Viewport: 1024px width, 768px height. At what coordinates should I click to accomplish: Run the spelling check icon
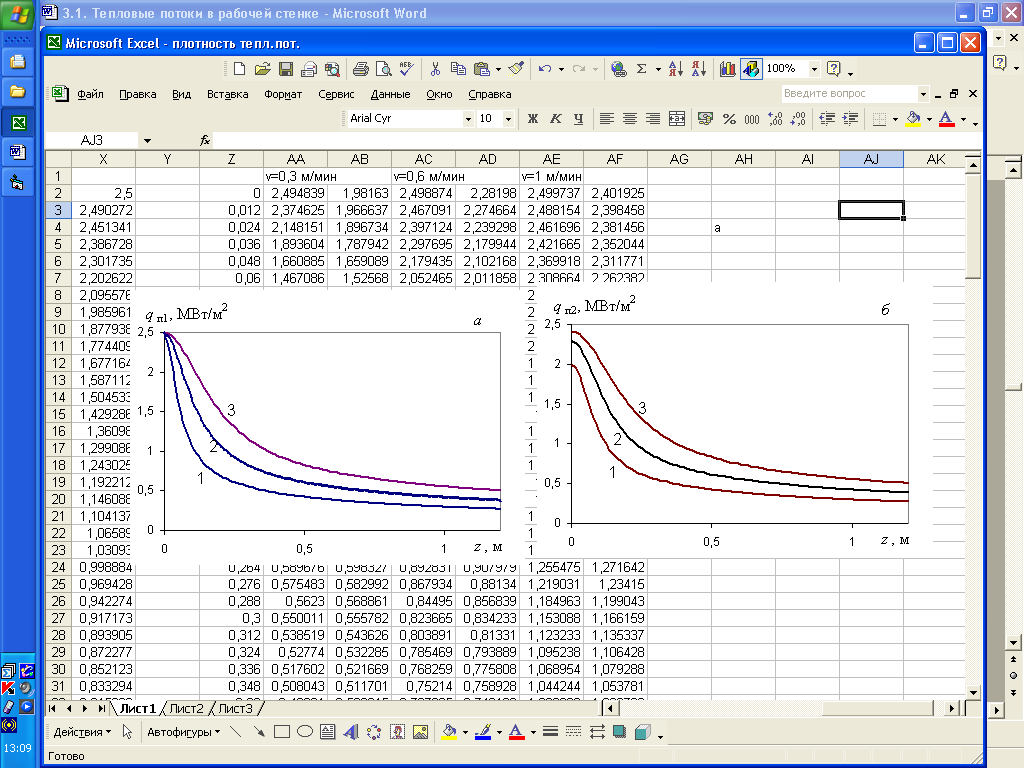406,69
